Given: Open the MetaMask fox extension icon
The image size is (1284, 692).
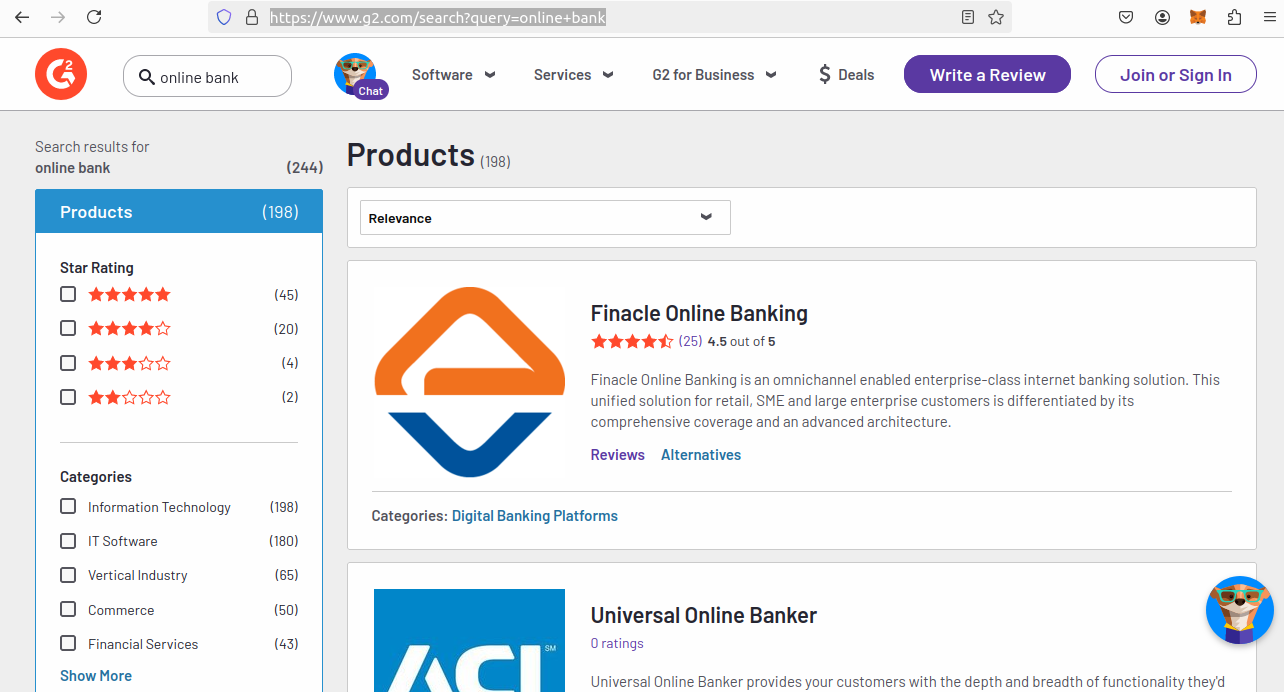Looking at the screenshot, I should (1198, 17).
